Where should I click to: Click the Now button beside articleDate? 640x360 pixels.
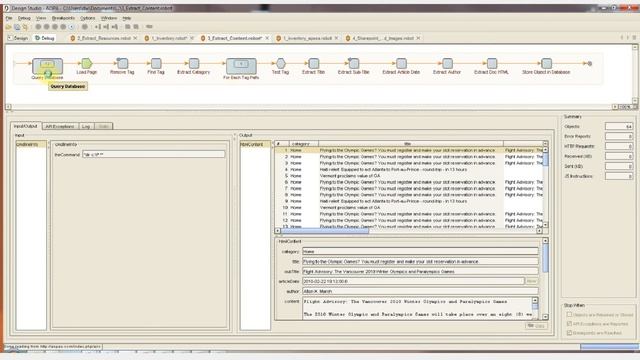531,281
